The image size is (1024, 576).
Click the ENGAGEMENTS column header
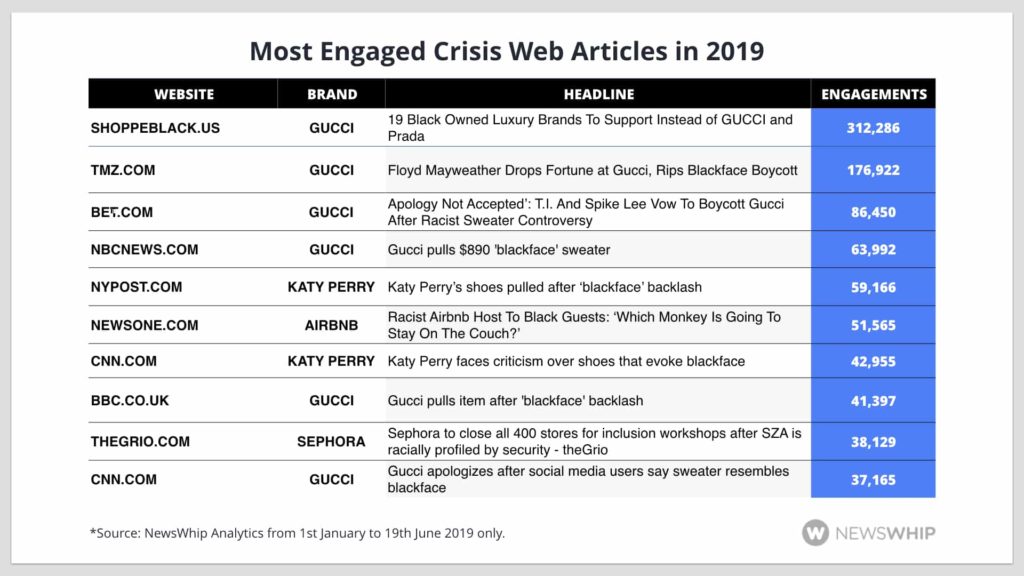873,94
